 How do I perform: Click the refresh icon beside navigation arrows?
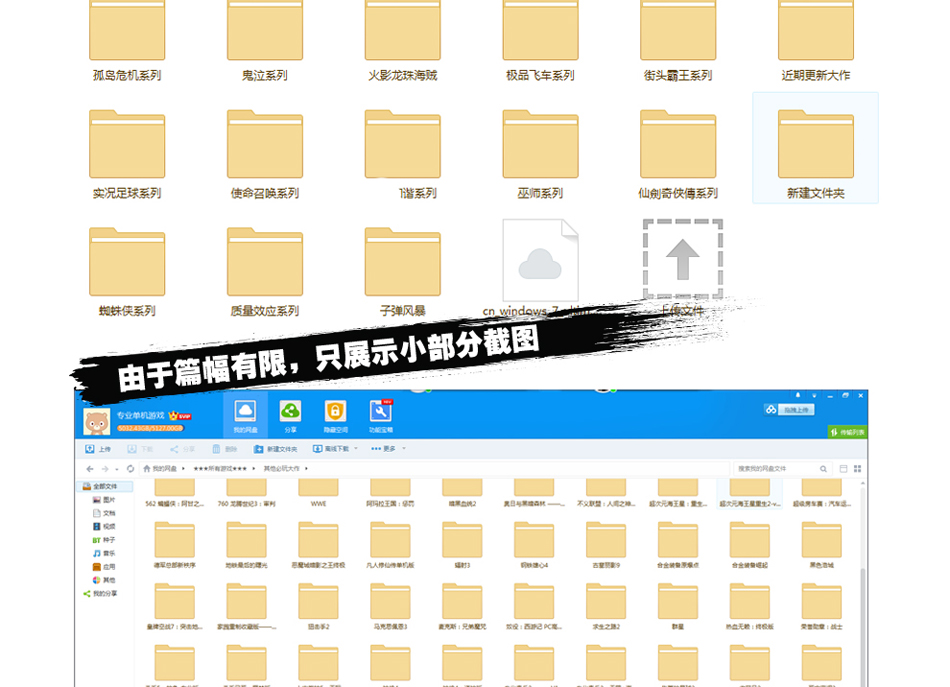[131, 468]
